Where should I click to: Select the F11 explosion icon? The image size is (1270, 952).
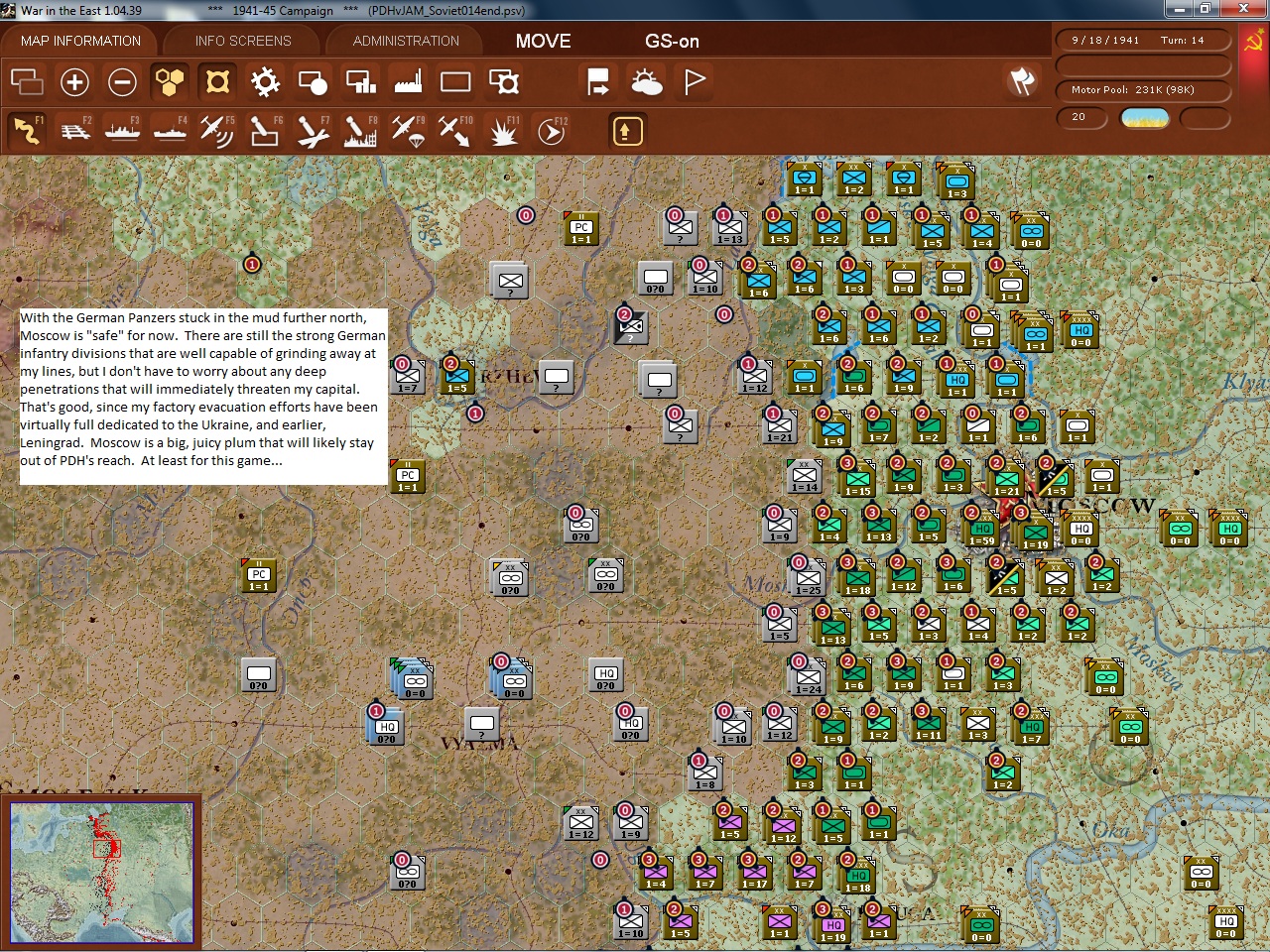[504, 131]
